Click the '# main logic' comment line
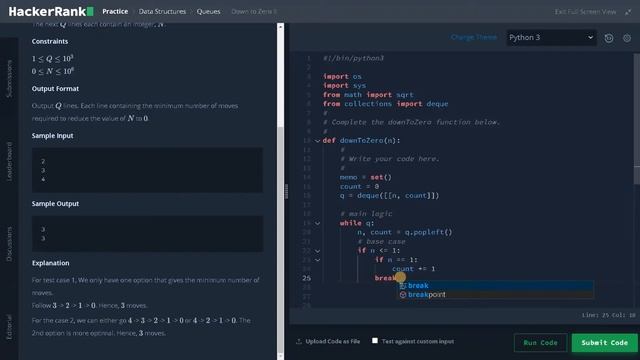 366,213
